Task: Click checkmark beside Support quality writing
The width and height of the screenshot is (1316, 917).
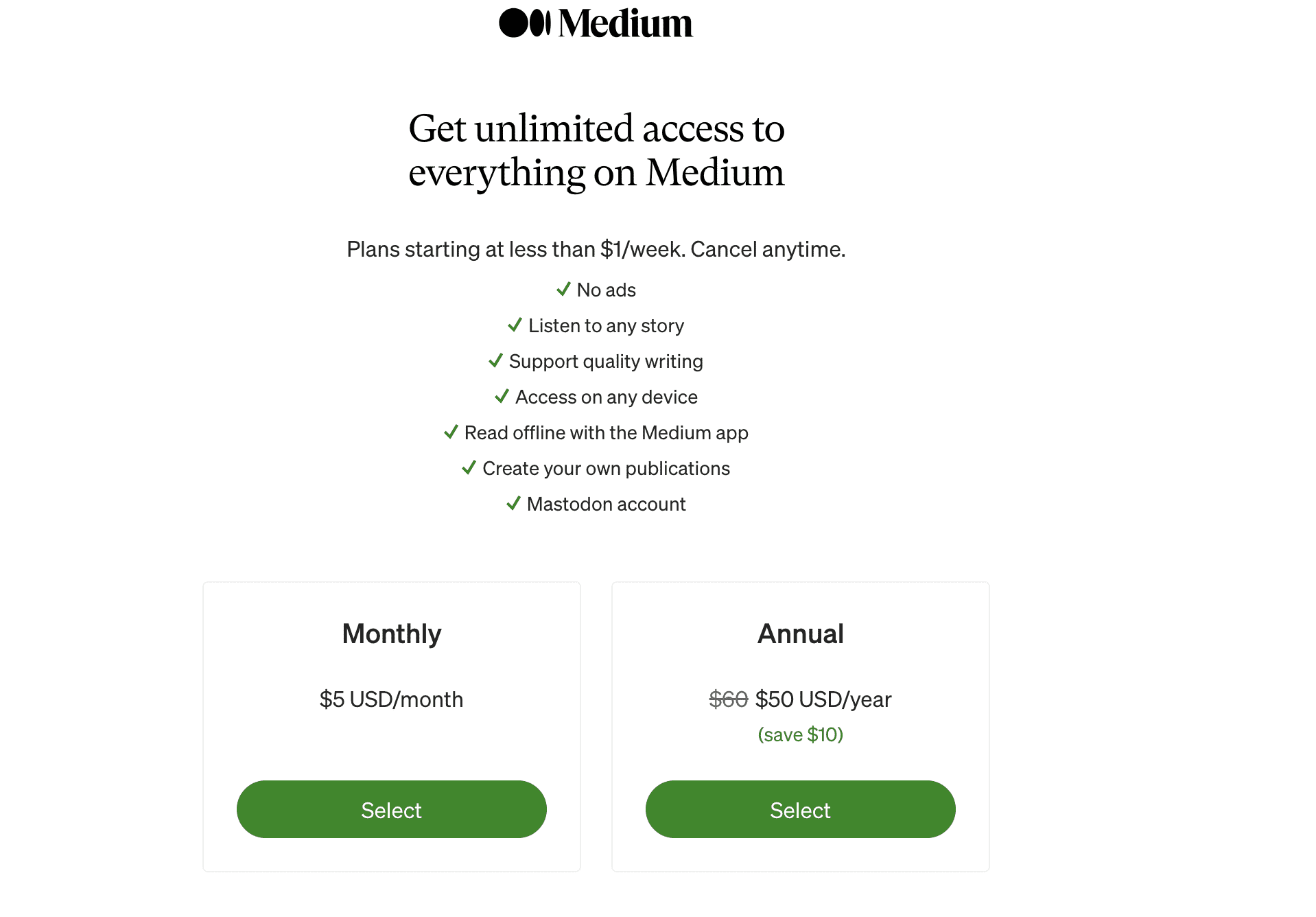Action: point(495,360)
